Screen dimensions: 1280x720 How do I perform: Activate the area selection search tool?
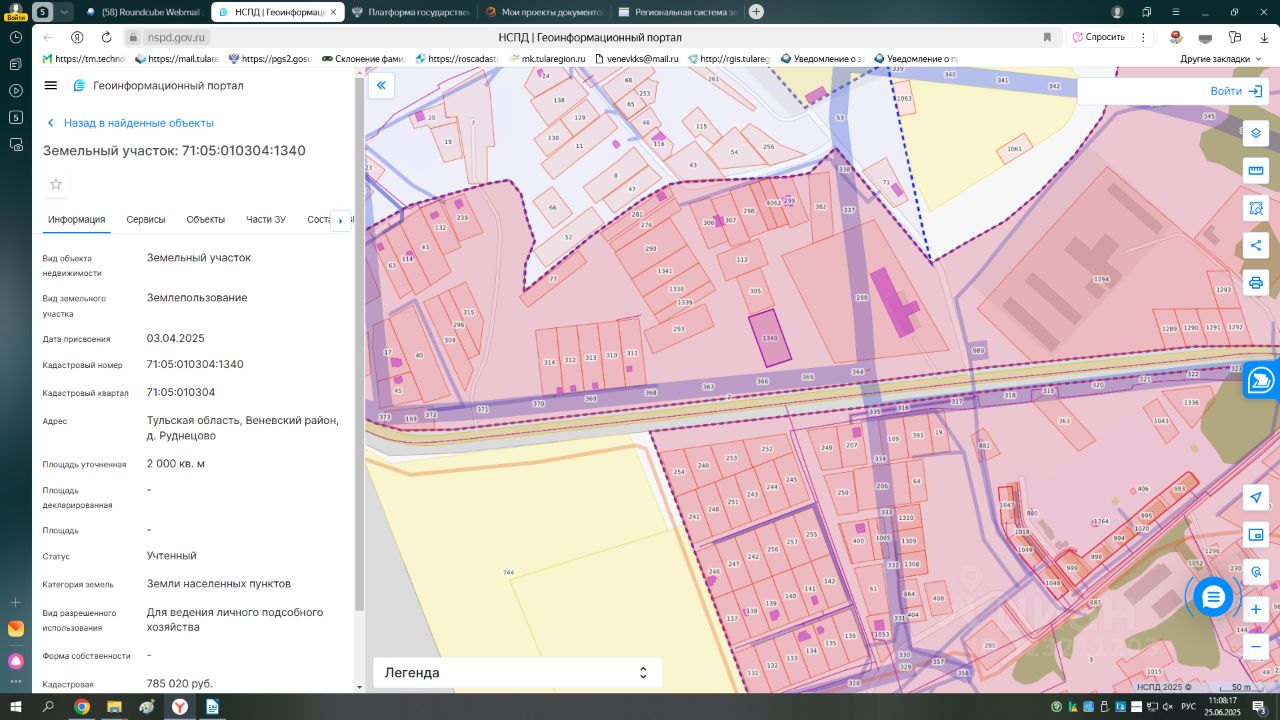coord(1256,208)
